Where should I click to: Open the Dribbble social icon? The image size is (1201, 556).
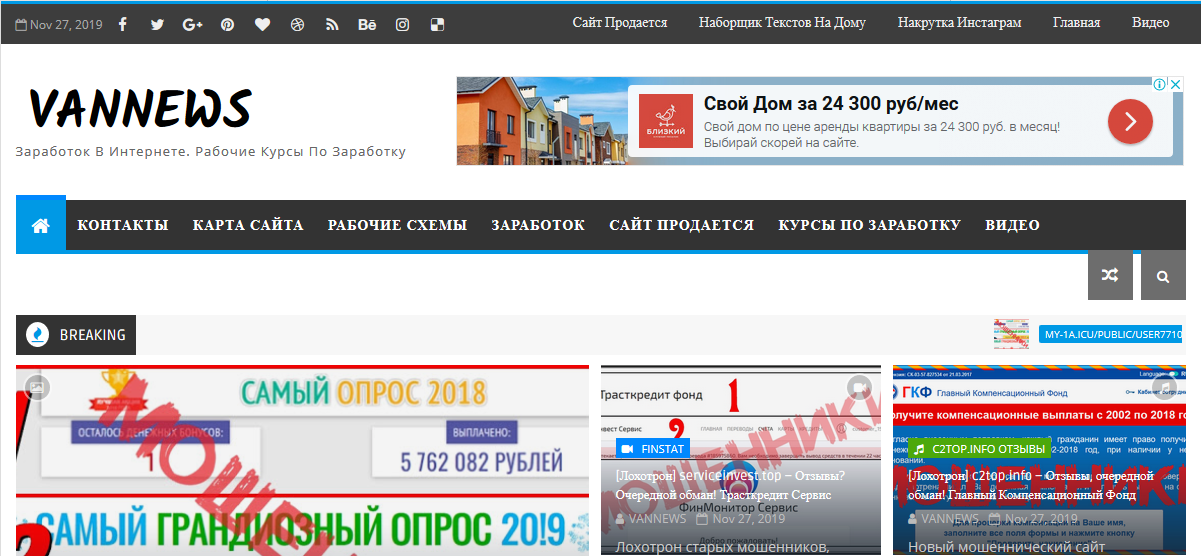[x=297, y=24]
